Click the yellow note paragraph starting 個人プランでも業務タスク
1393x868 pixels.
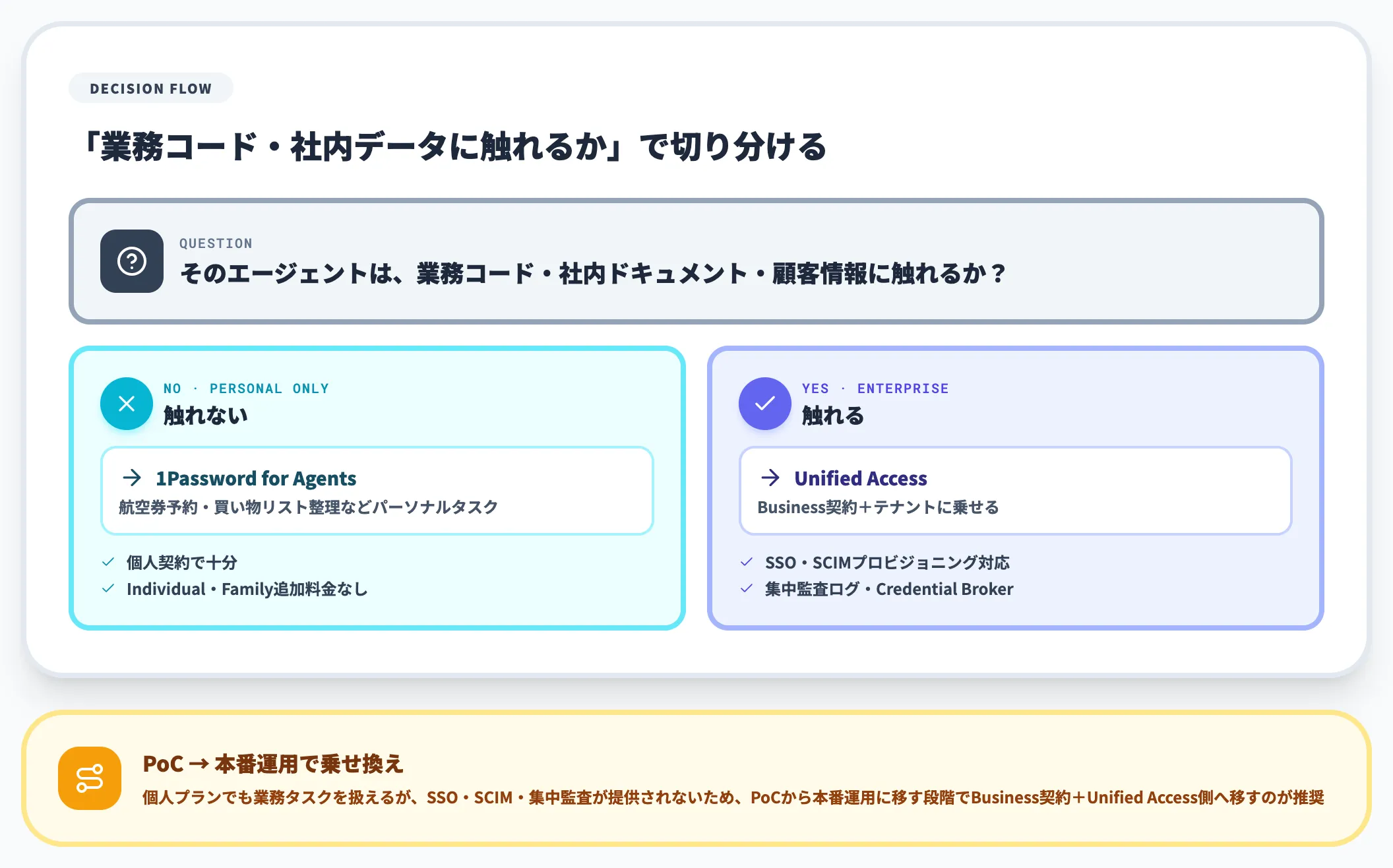click(733, 797)
